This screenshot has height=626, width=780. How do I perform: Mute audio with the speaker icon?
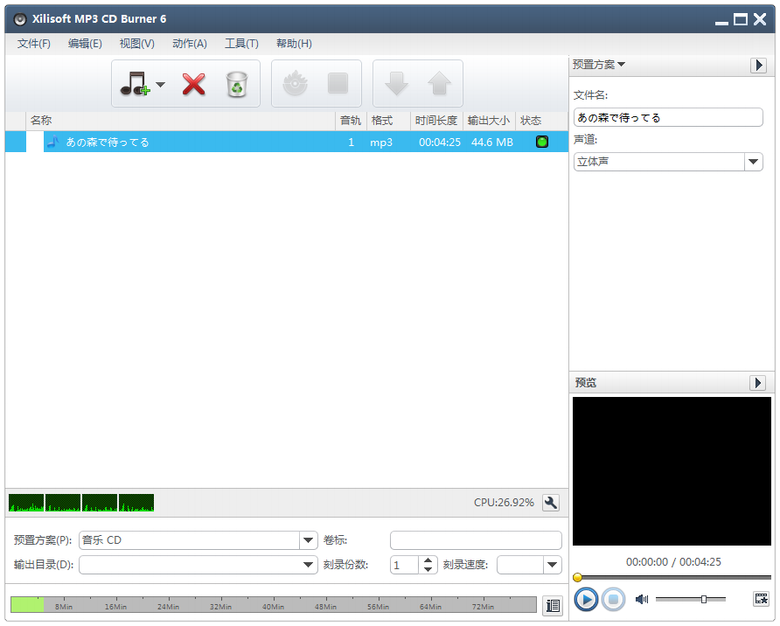[x=641, y=599]
